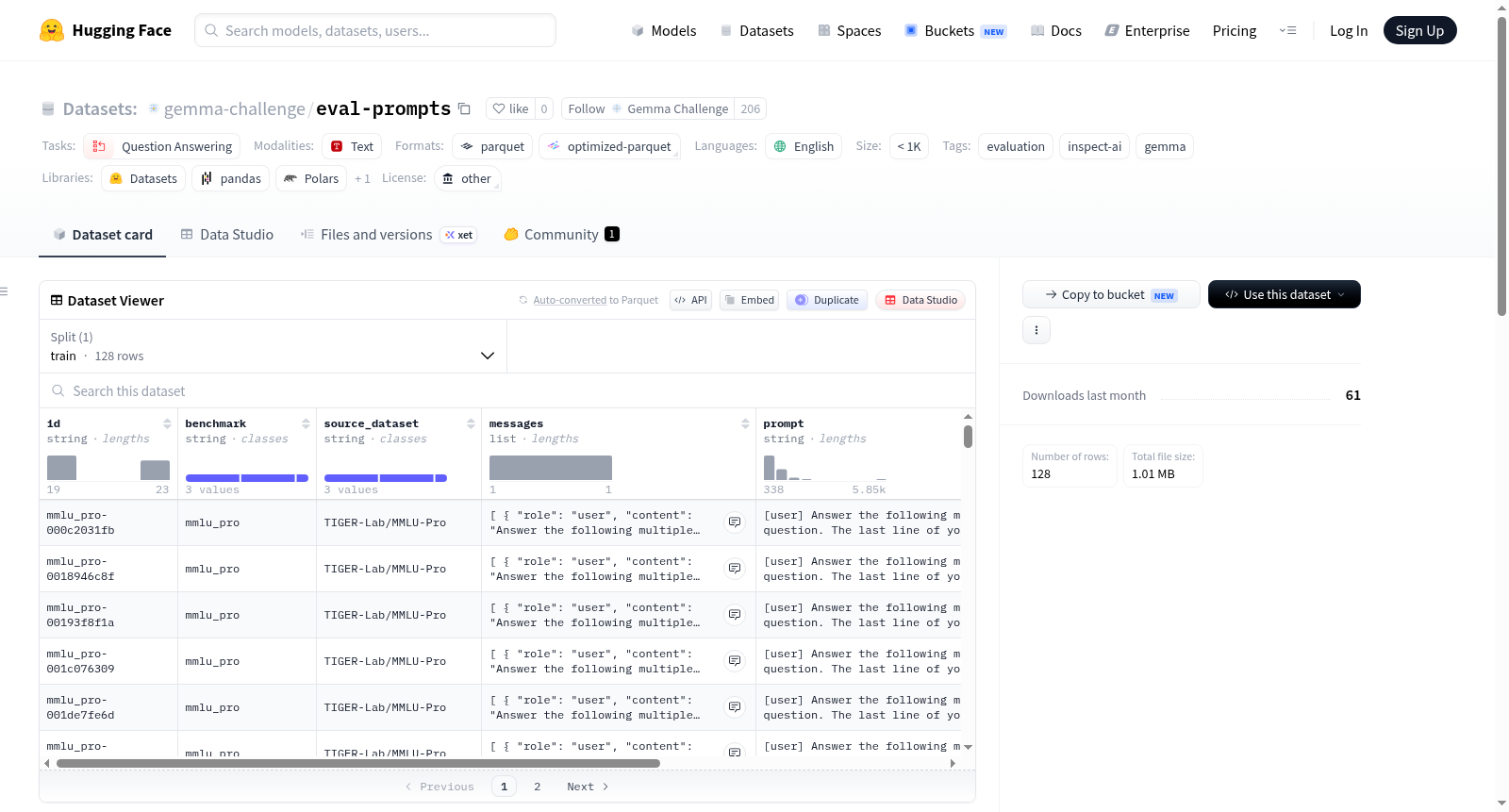1509x812 pixels.
Task: Open the three-dot more options button
Action: point(1036,330)
